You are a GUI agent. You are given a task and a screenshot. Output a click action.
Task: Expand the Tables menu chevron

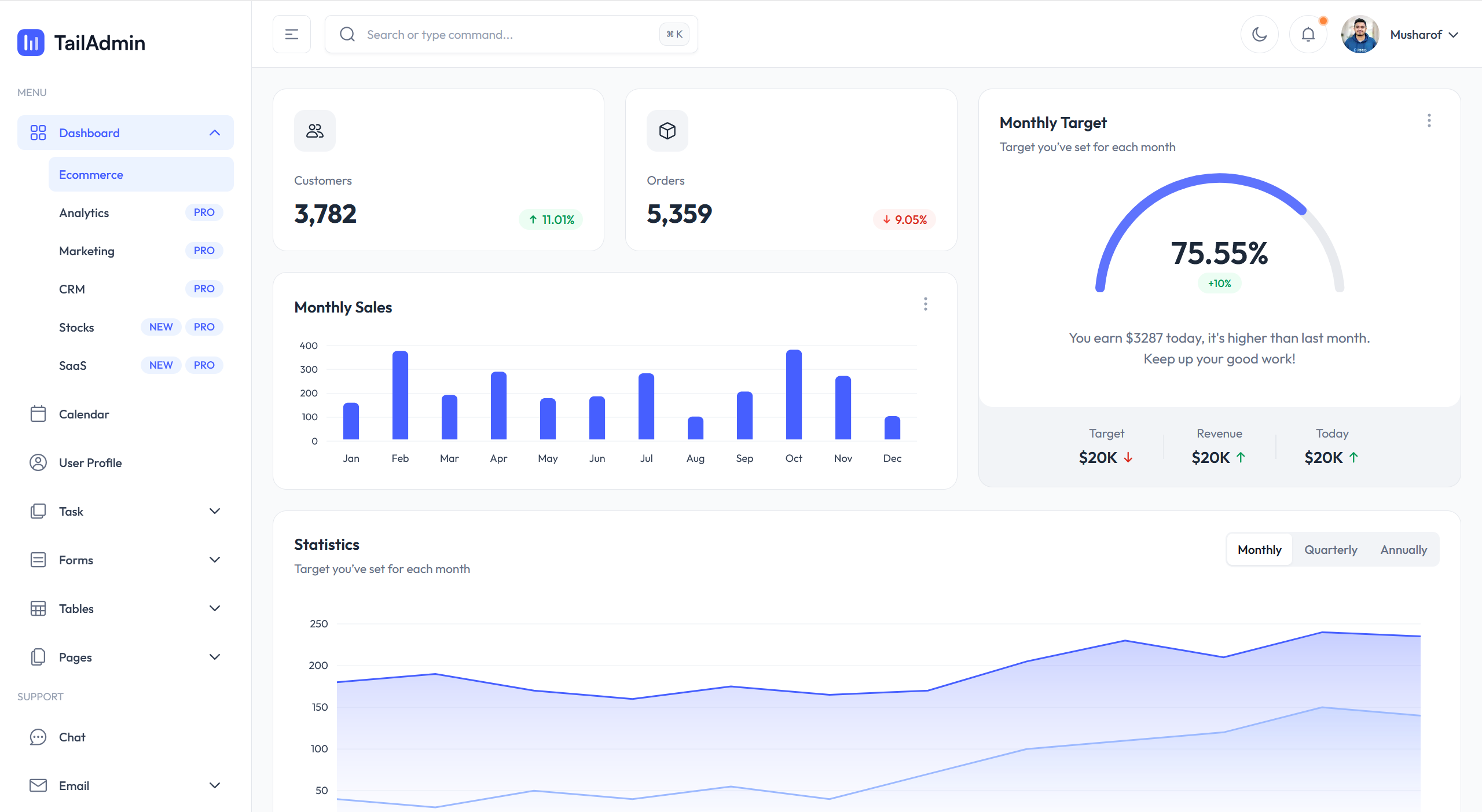[x=215, y=608]
